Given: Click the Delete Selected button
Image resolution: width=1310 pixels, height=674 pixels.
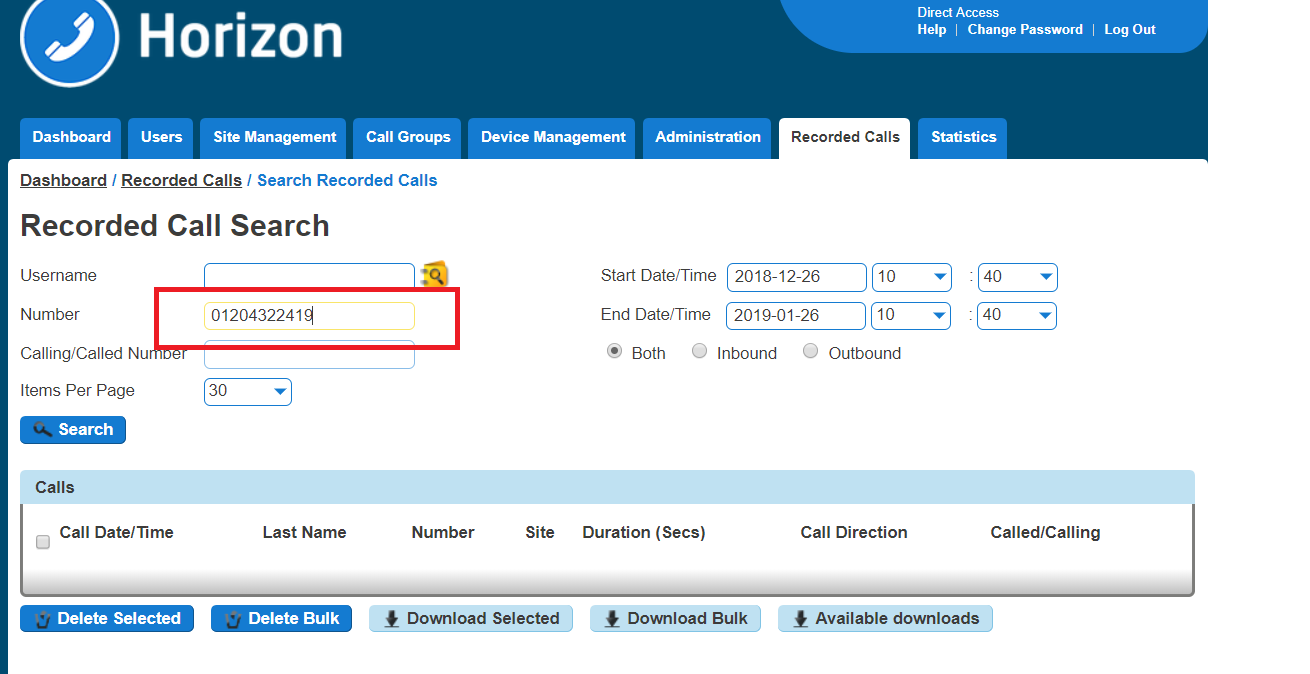Looking at the screenshot, I should [x=107, y=619].
